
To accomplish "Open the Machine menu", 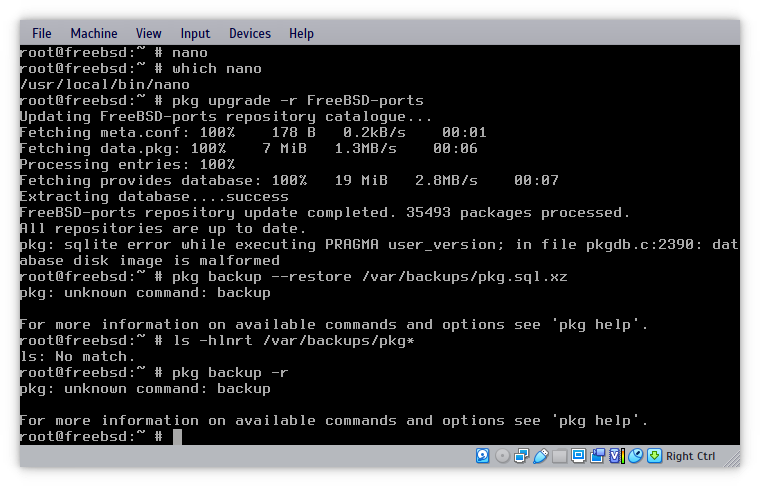I will point(93,33).
